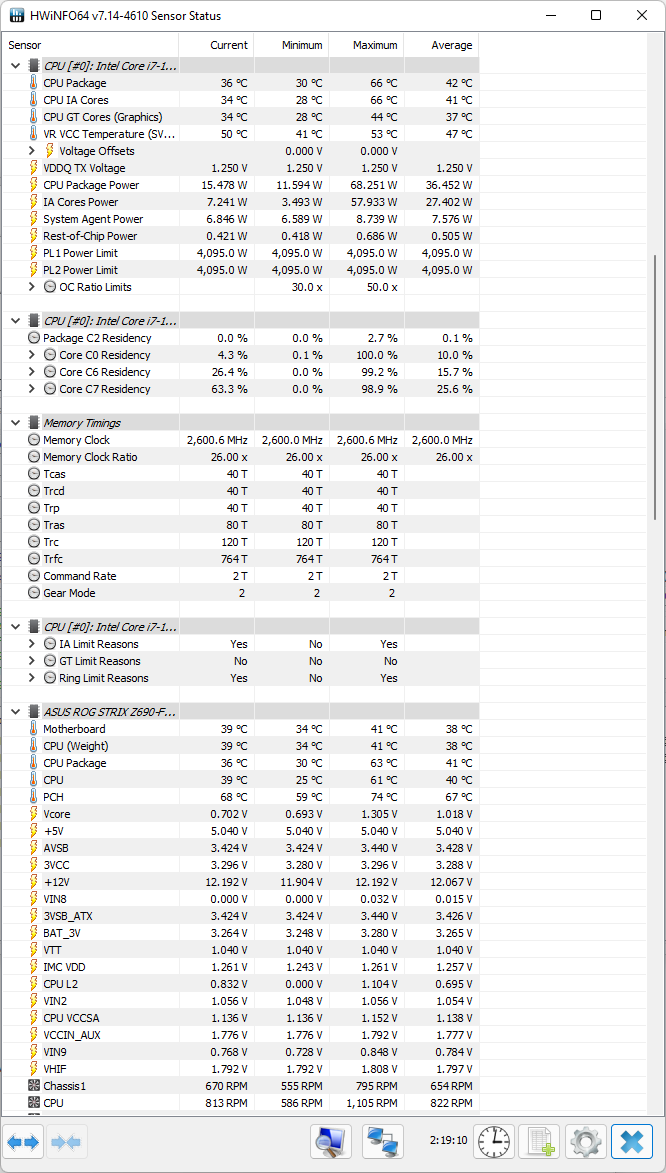666x1173 pixels.
Task: Open the remote network monitors icon
Action: (x=383, y=1142)
